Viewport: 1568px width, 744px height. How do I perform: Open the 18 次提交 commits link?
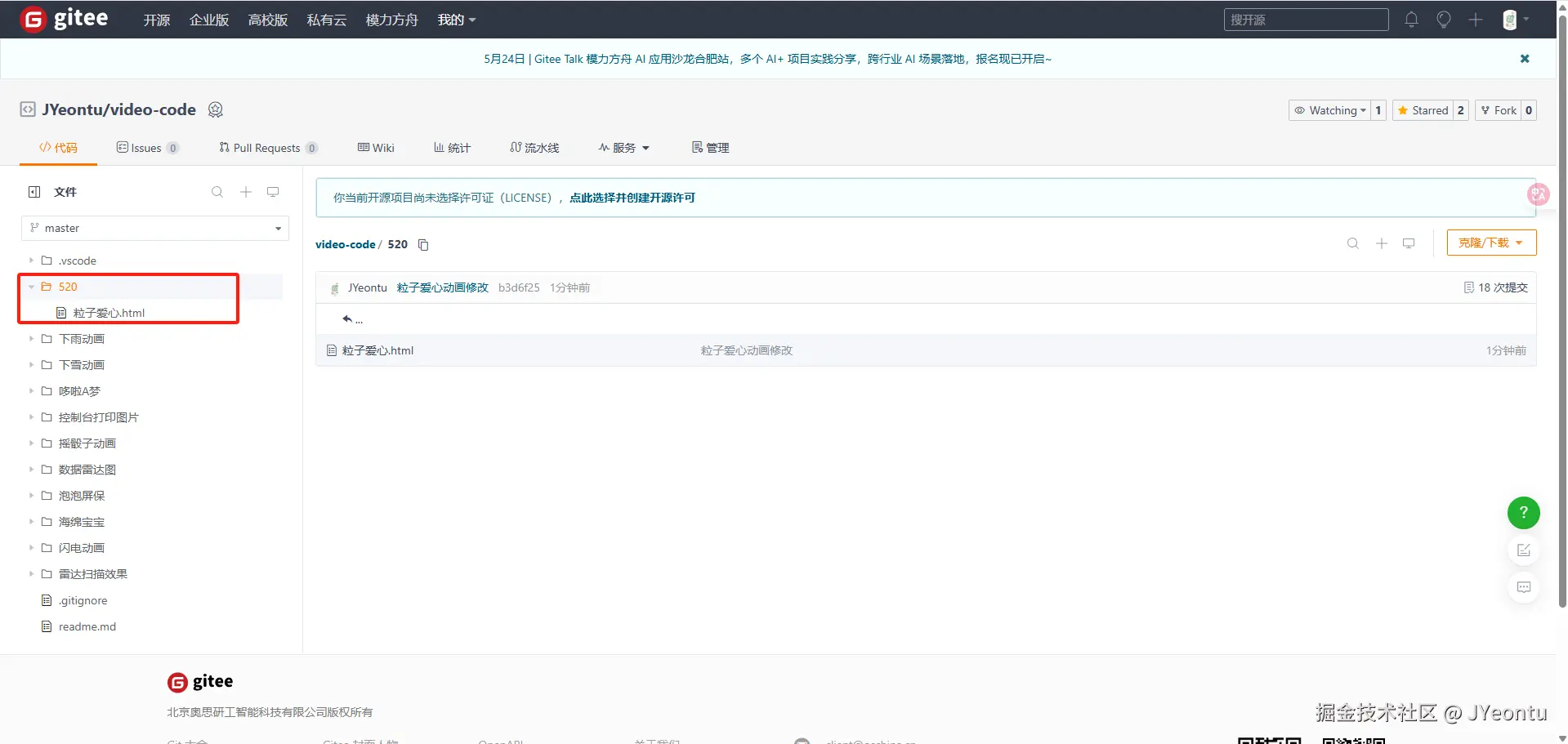(x=1496, y=287)
